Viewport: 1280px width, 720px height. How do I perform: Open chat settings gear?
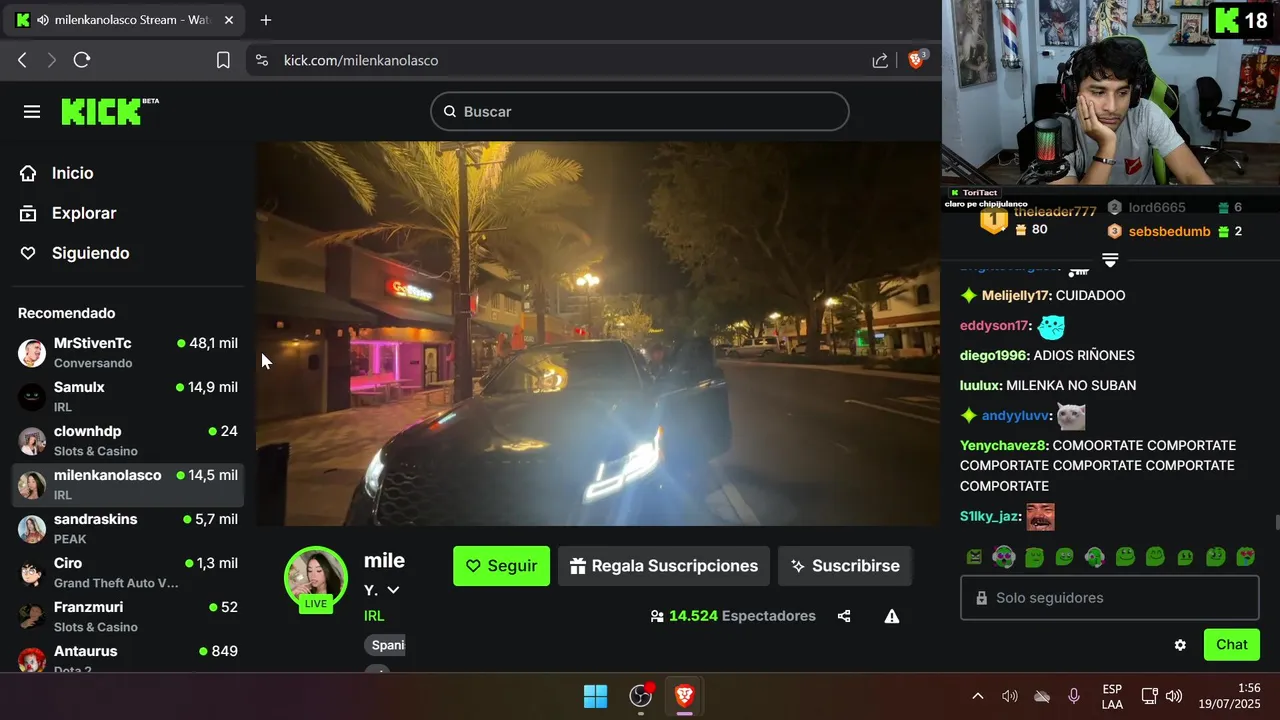1180,645
